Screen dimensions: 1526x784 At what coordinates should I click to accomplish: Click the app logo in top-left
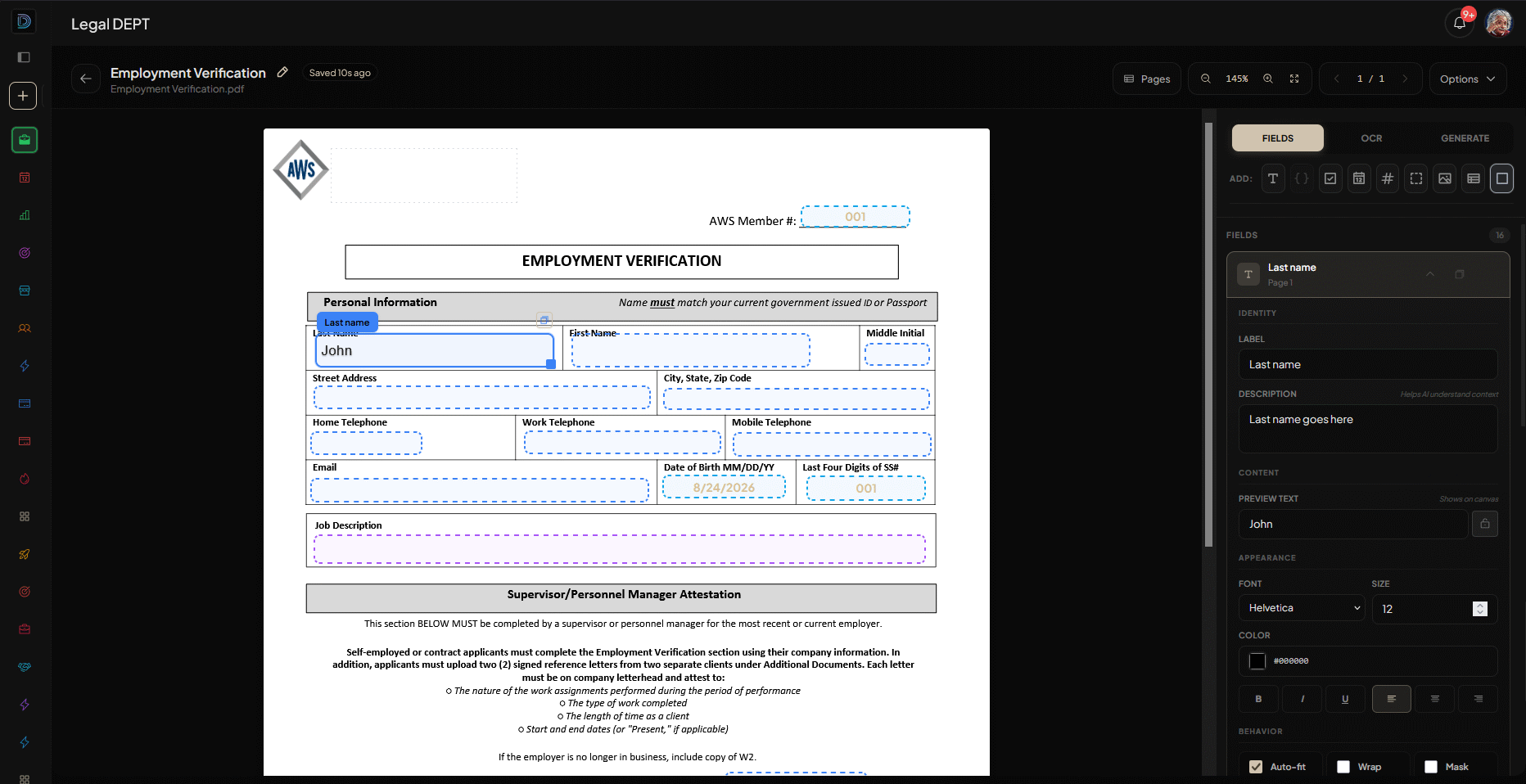point(24,21)
